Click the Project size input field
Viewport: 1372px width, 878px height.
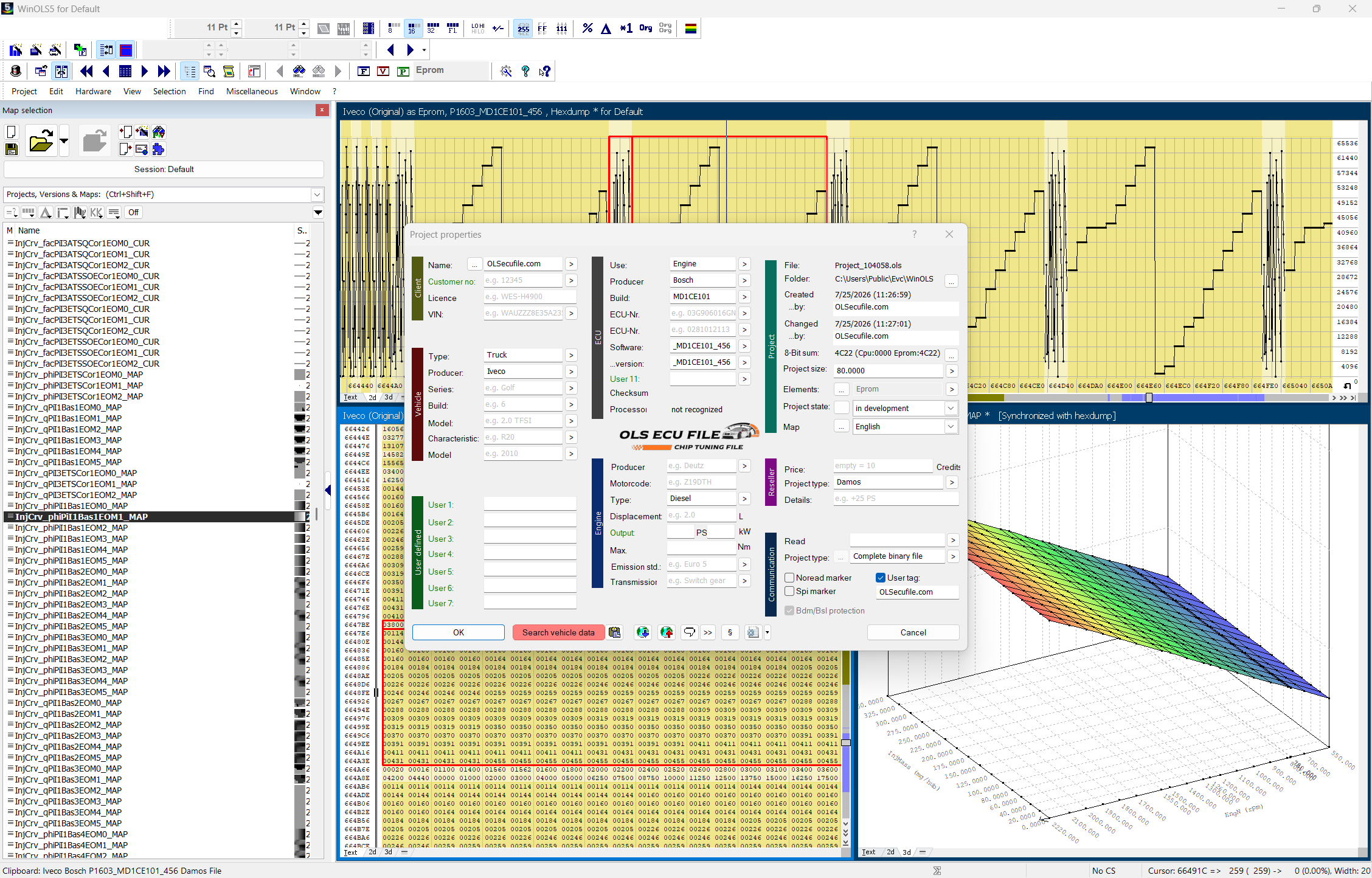pyautogui.click(x=889, y=370)
